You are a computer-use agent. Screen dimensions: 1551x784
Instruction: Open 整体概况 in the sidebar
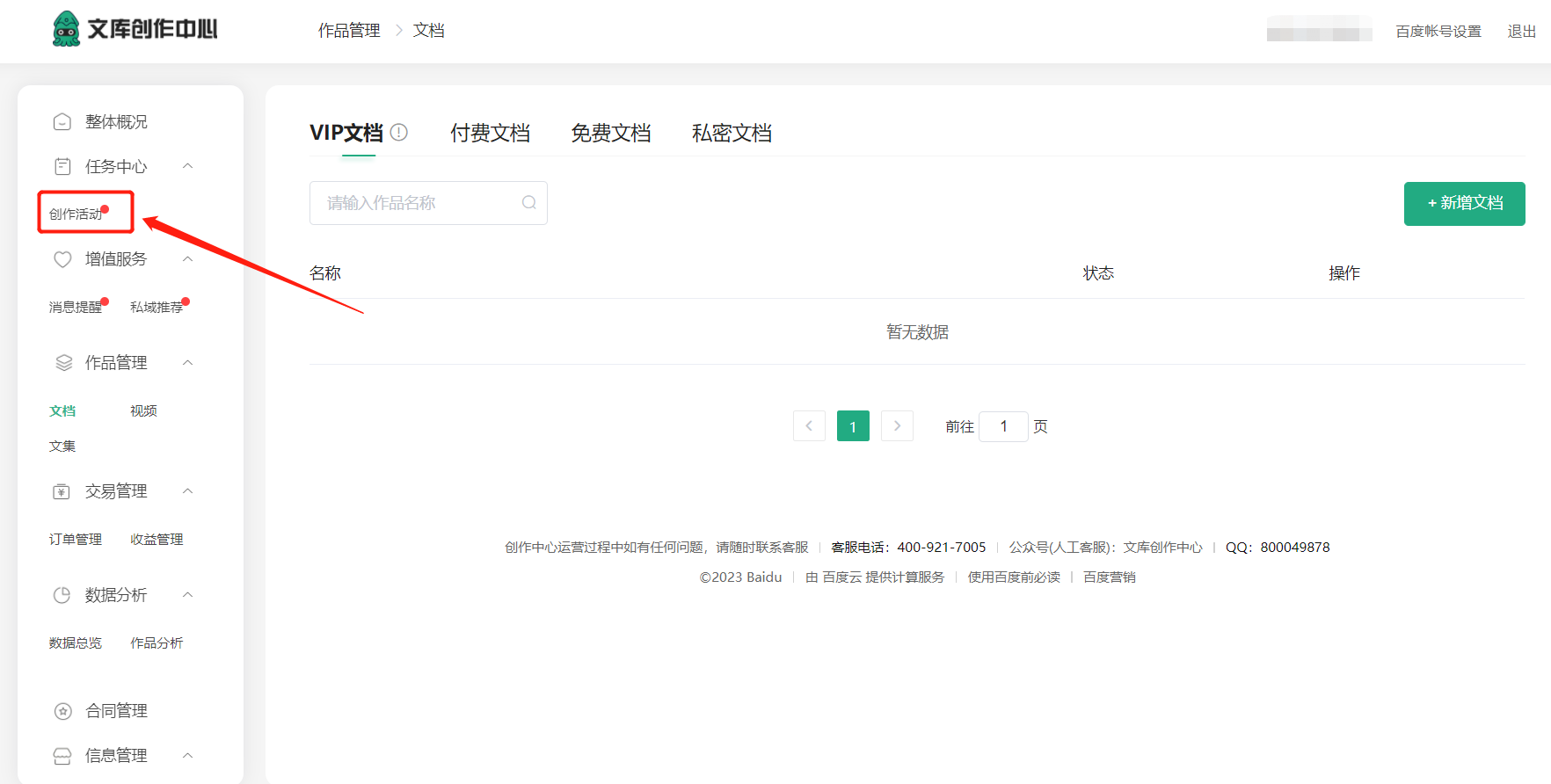pos(116,121)
